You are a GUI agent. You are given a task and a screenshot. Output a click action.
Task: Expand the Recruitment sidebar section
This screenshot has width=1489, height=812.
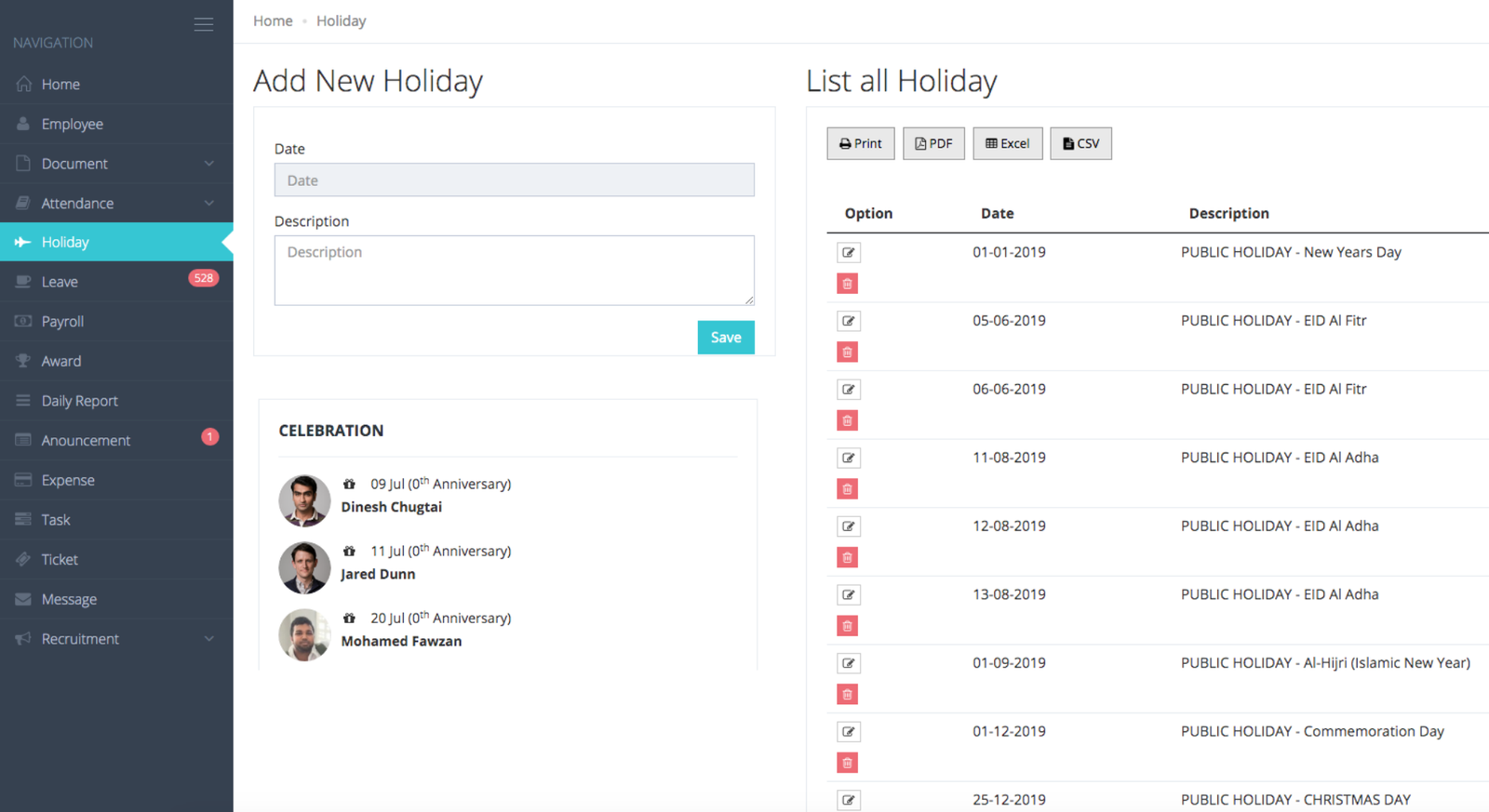click(x=208, y=639)
